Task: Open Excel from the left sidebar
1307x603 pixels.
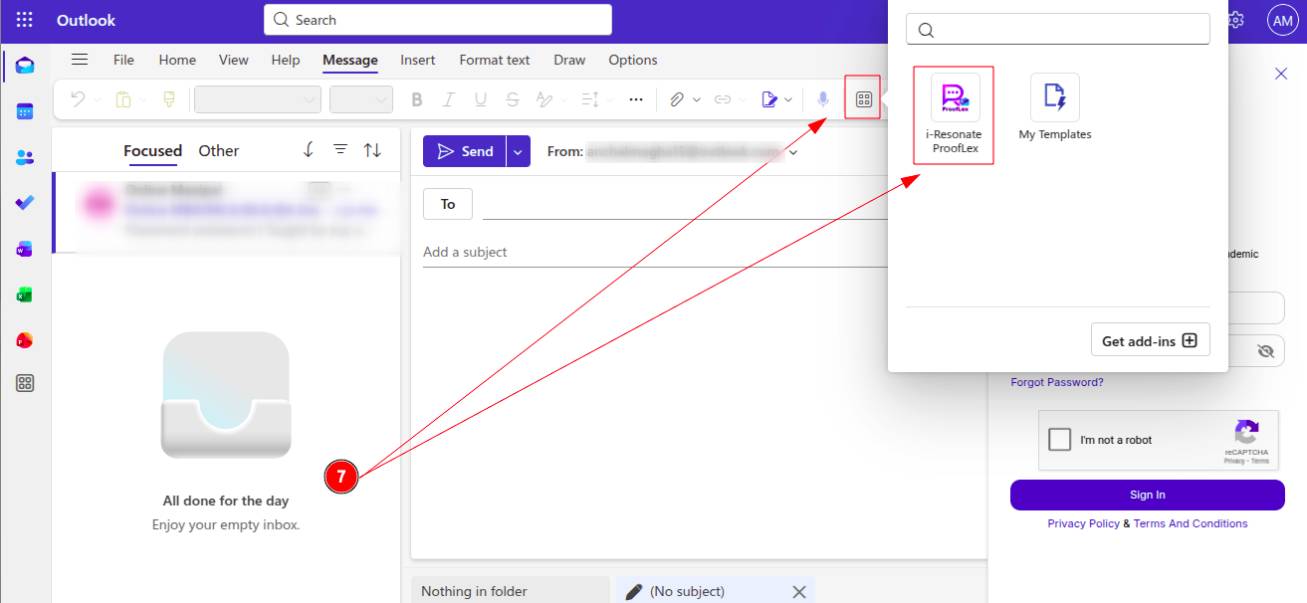Action: [25, 295]
